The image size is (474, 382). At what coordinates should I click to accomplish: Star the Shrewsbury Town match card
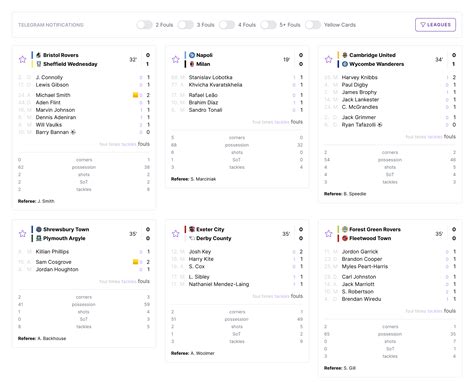[22, 234]
